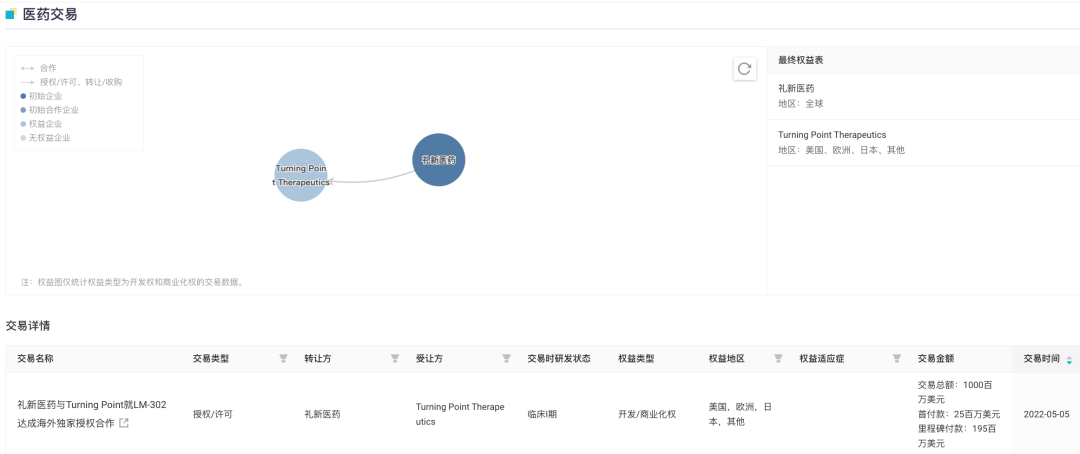Click 地区：全球 text under 礼新医药

(800, 104)
